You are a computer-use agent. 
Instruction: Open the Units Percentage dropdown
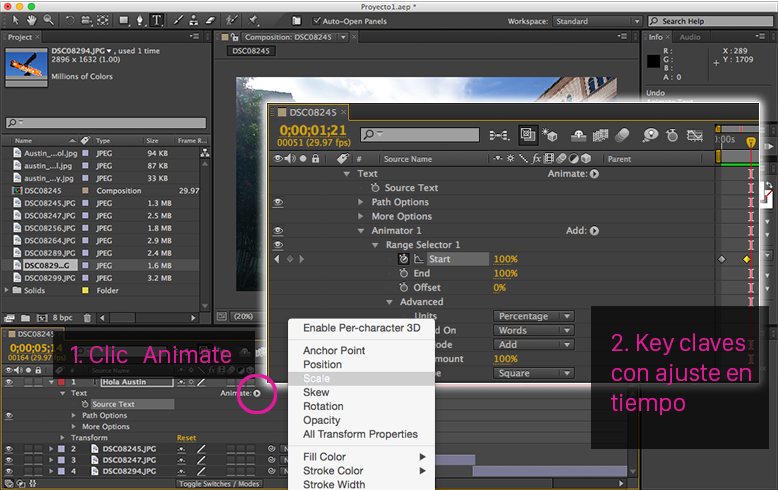point(533,316)
